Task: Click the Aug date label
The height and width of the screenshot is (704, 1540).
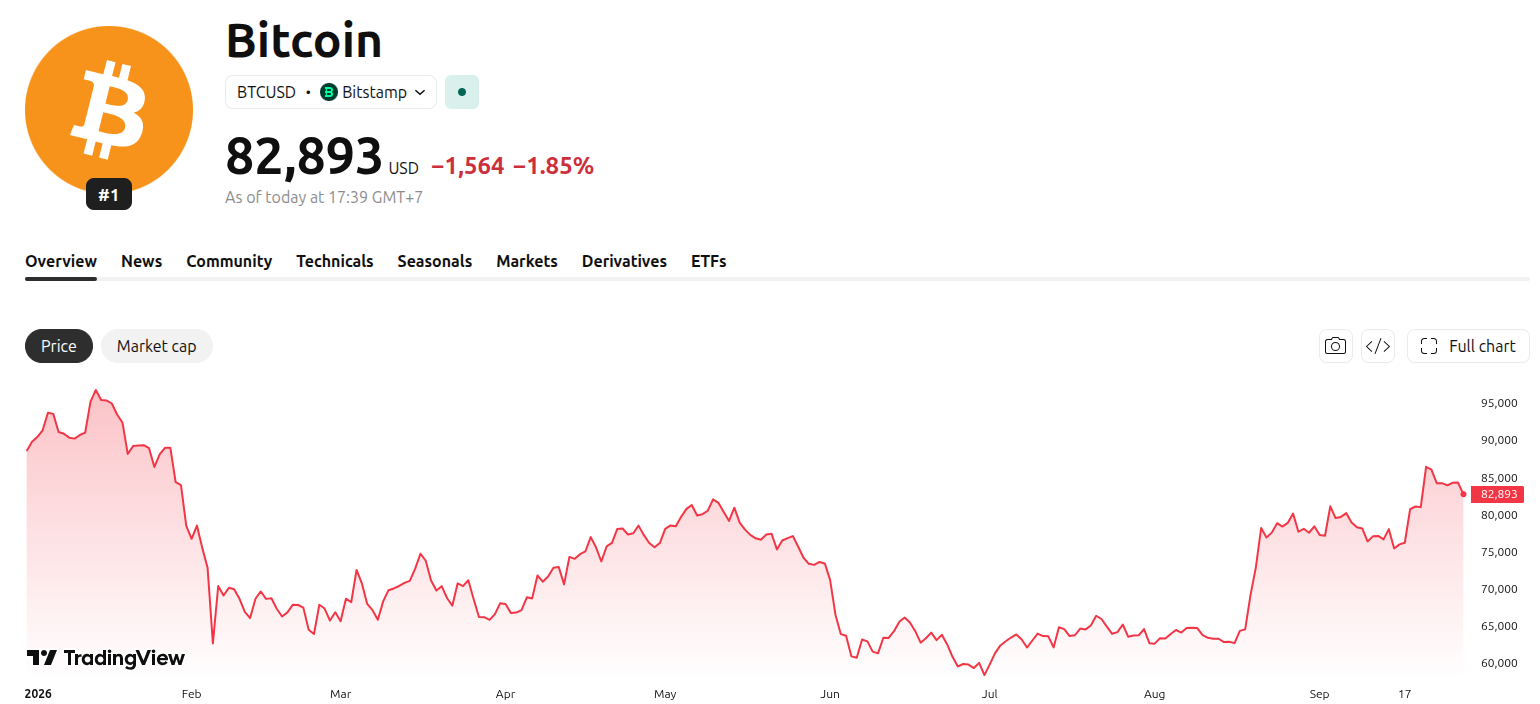Action: (x=1154, y=693)
